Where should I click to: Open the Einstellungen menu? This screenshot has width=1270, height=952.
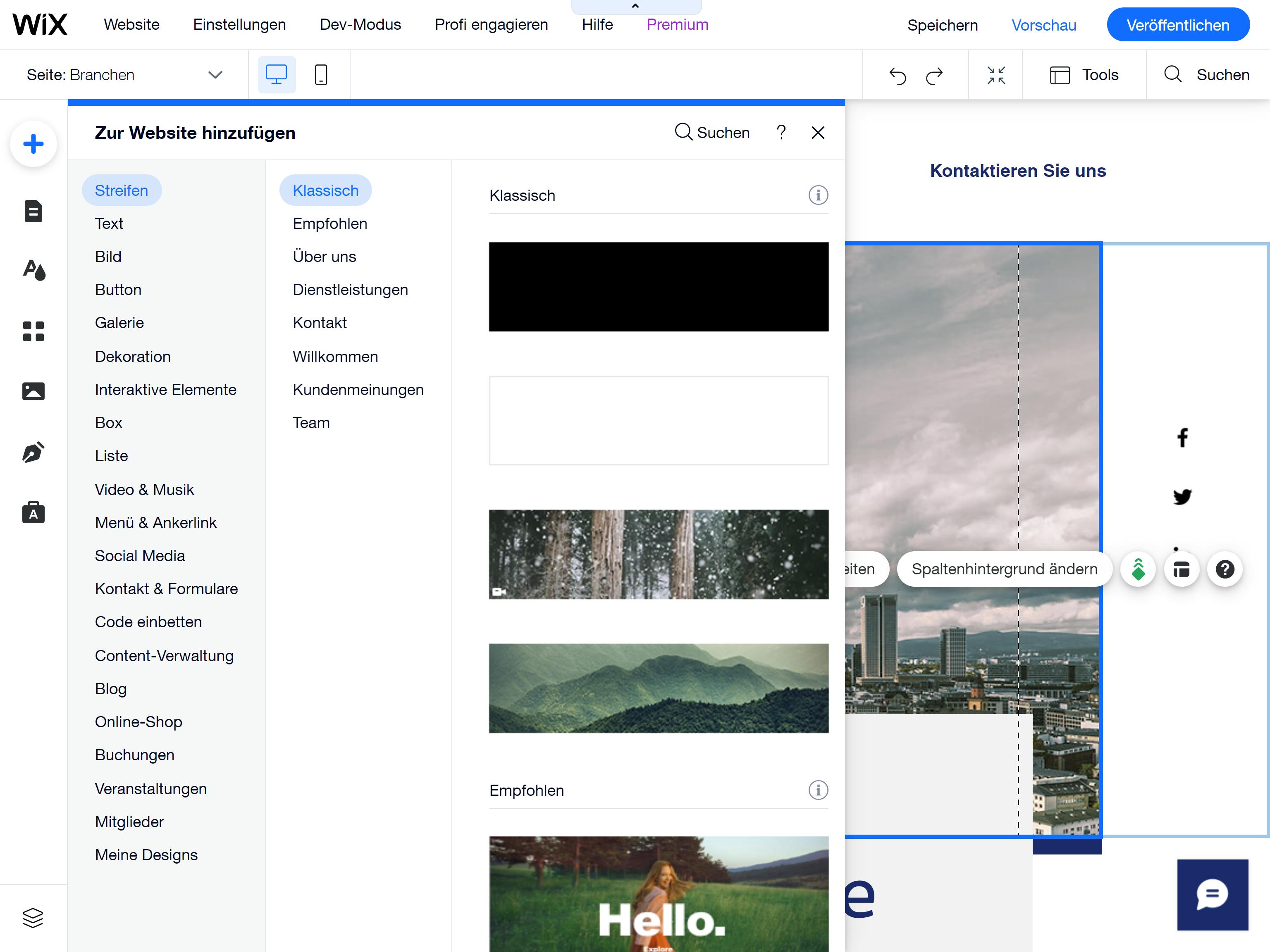click(239, 25)
